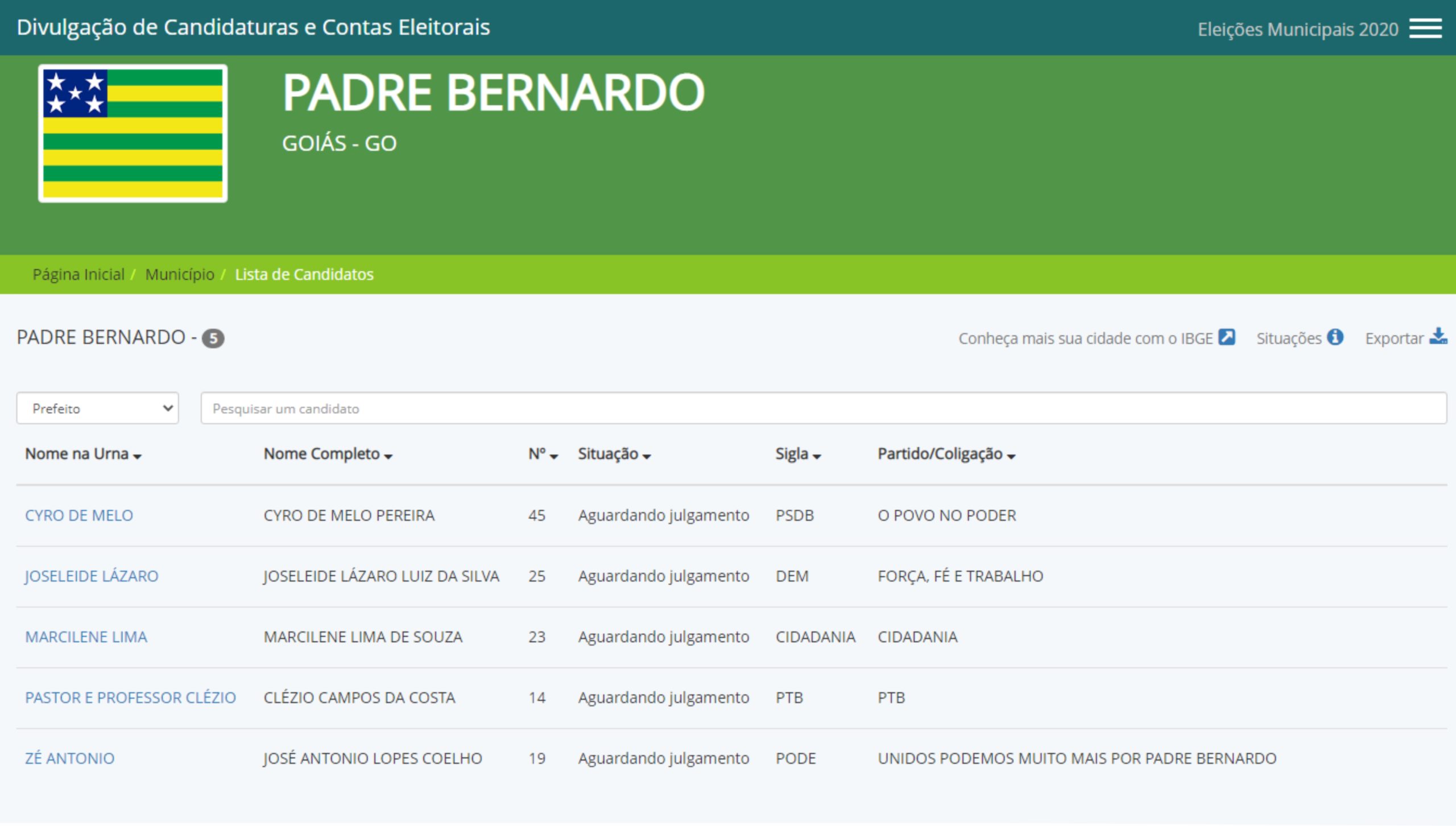This screenshot has height=826, width=1456.
Task: Sort by Partido/Coligação column
Action: pyautogui.click(x=946, y=454)
